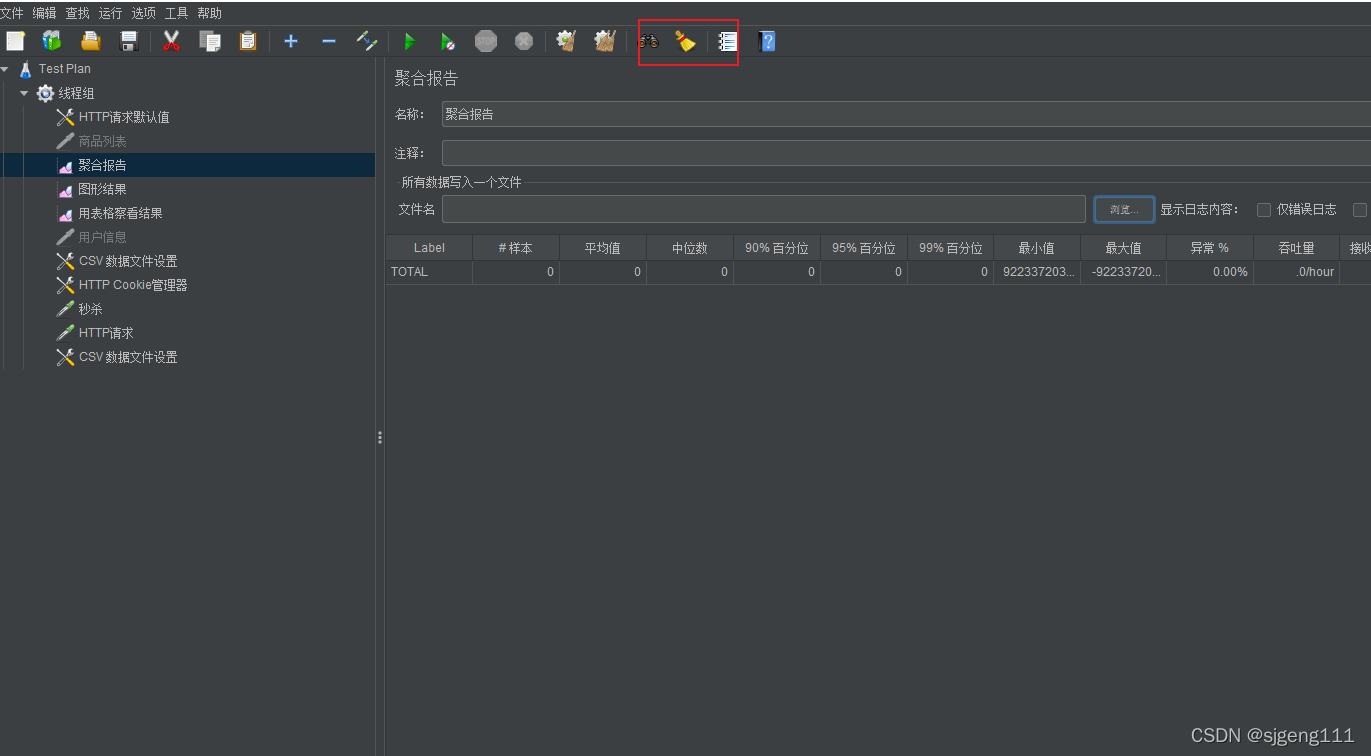Collapse the 线程组 tree node arrow
This screenshot has width=1371, height=756.
pos(24,93)
